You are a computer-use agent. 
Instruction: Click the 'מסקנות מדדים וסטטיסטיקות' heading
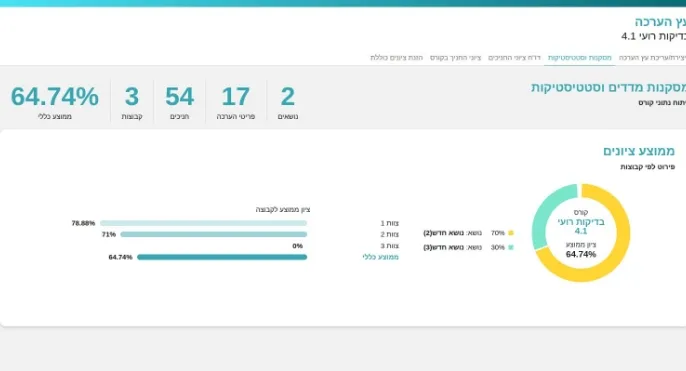pyautogui.click(x=609, y=88)
